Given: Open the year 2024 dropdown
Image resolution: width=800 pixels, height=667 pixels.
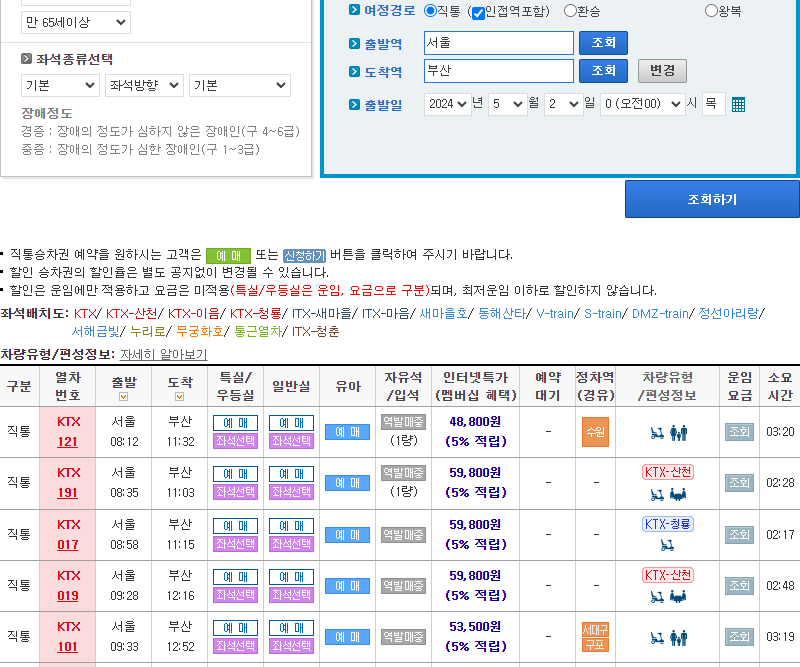Looking at the screenshot, I should 447,104.
